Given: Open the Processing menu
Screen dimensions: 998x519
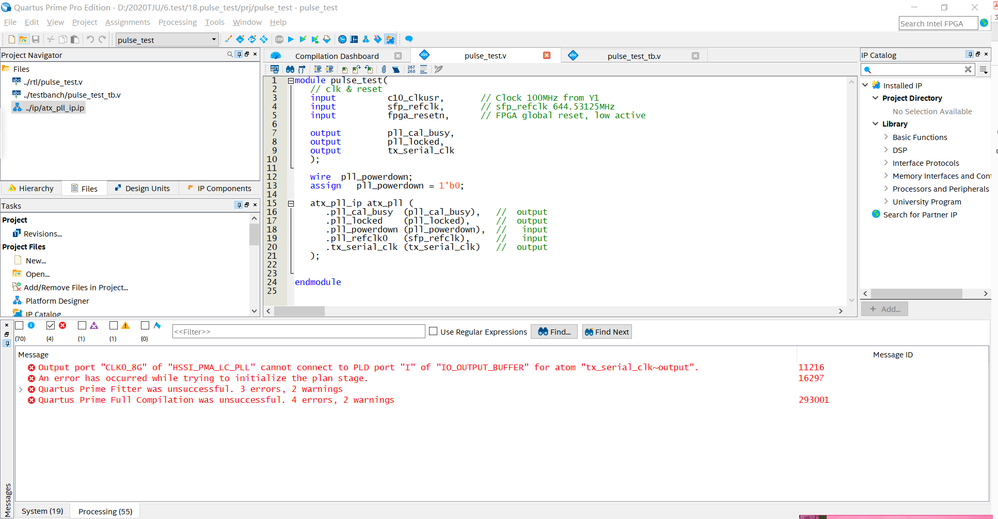Looking at the screenshot, I should pyautogui.click(x=177, y=22).
